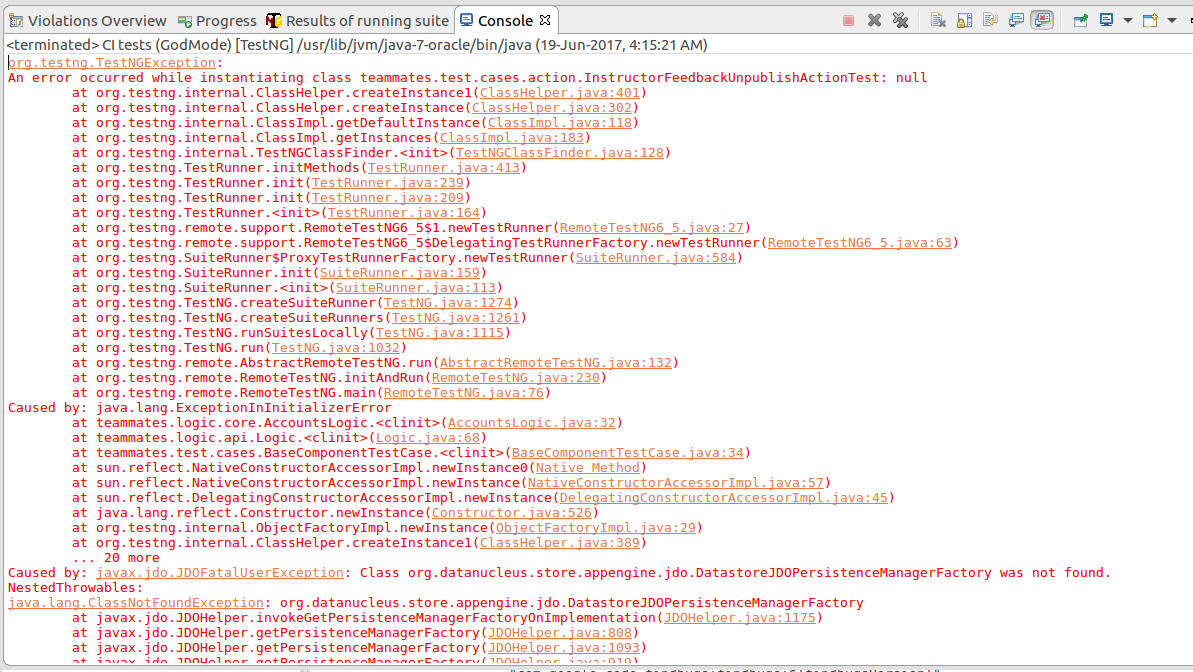Clear the console output

pos(938,21)
